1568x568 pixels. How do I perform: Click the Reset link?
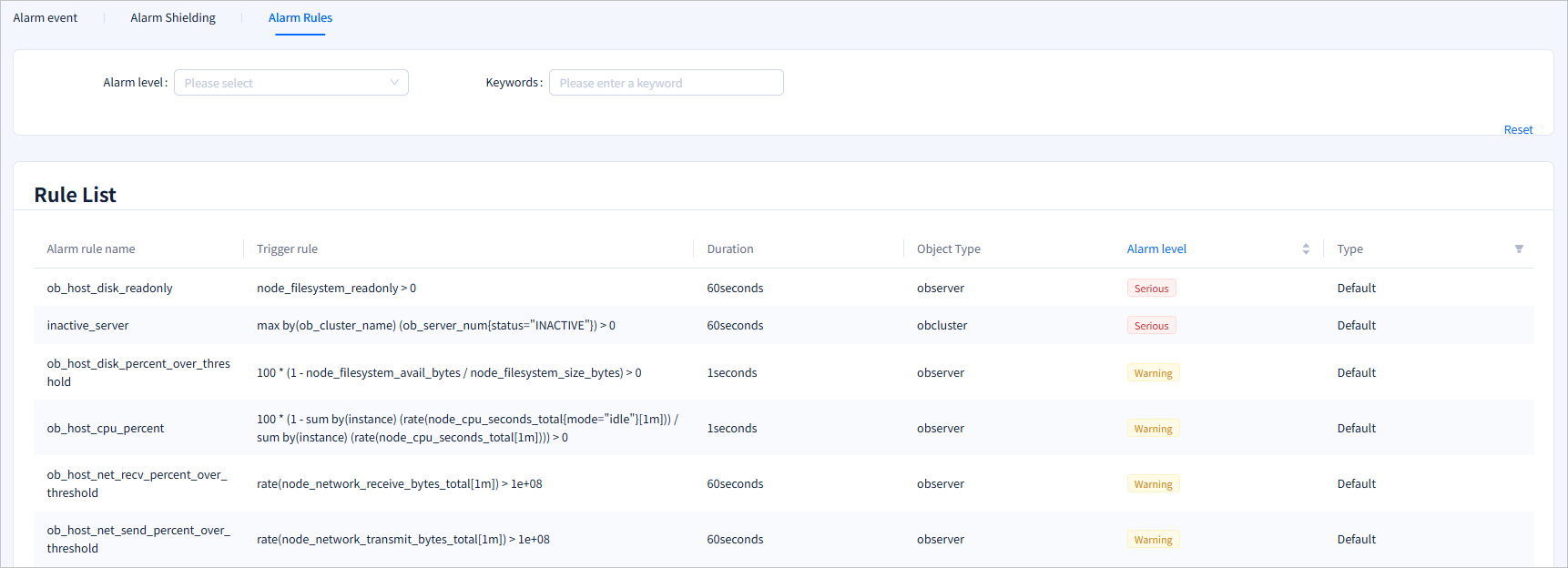coord(1518,130)
